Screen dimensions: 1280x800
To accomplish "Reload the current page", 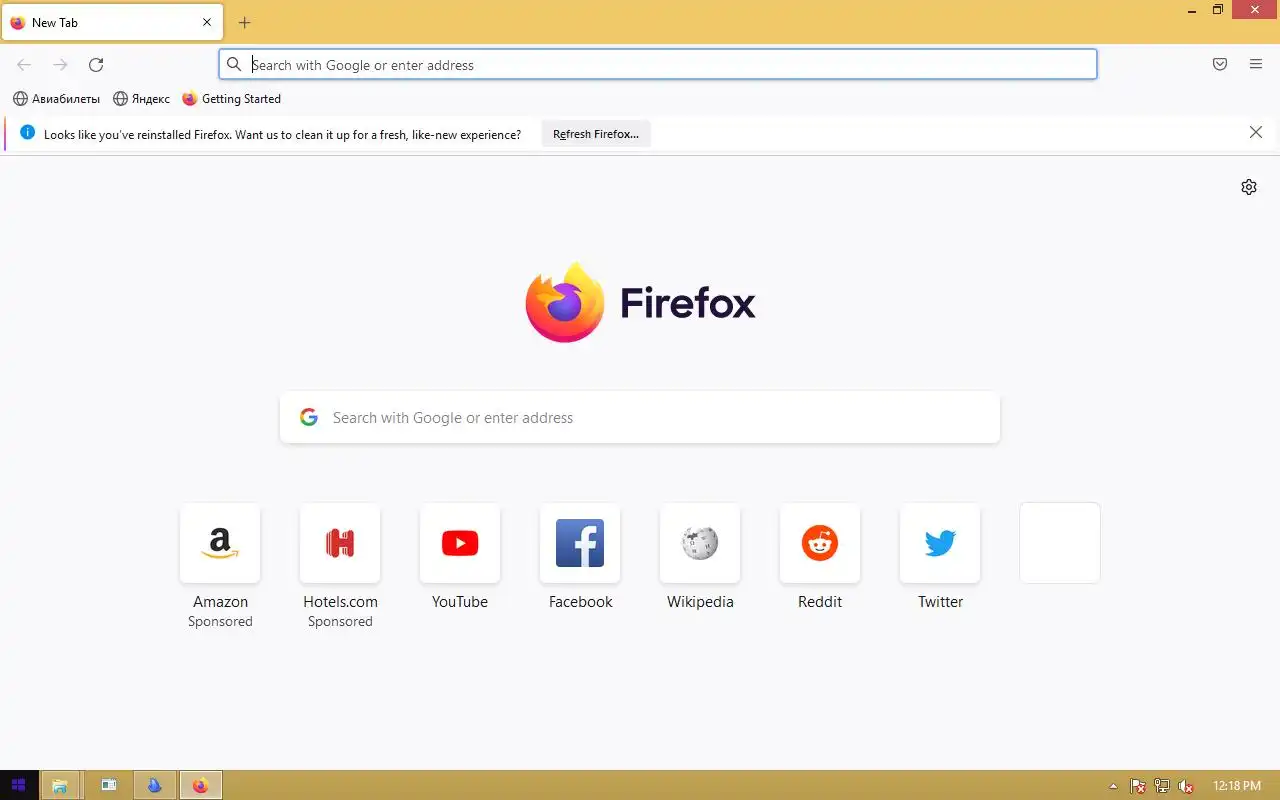I will pyautogui.click(x=96, y=65).
